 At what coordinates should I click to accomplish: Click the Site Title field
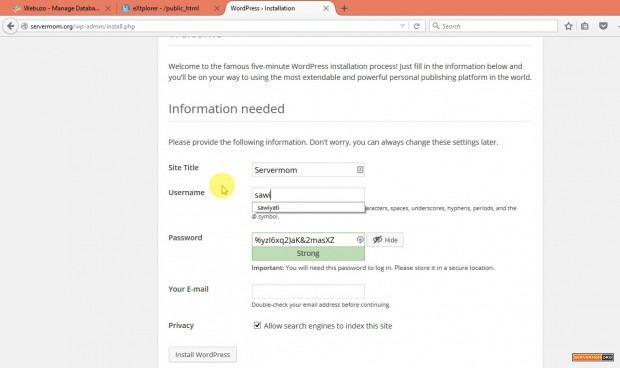coord(308,170)
